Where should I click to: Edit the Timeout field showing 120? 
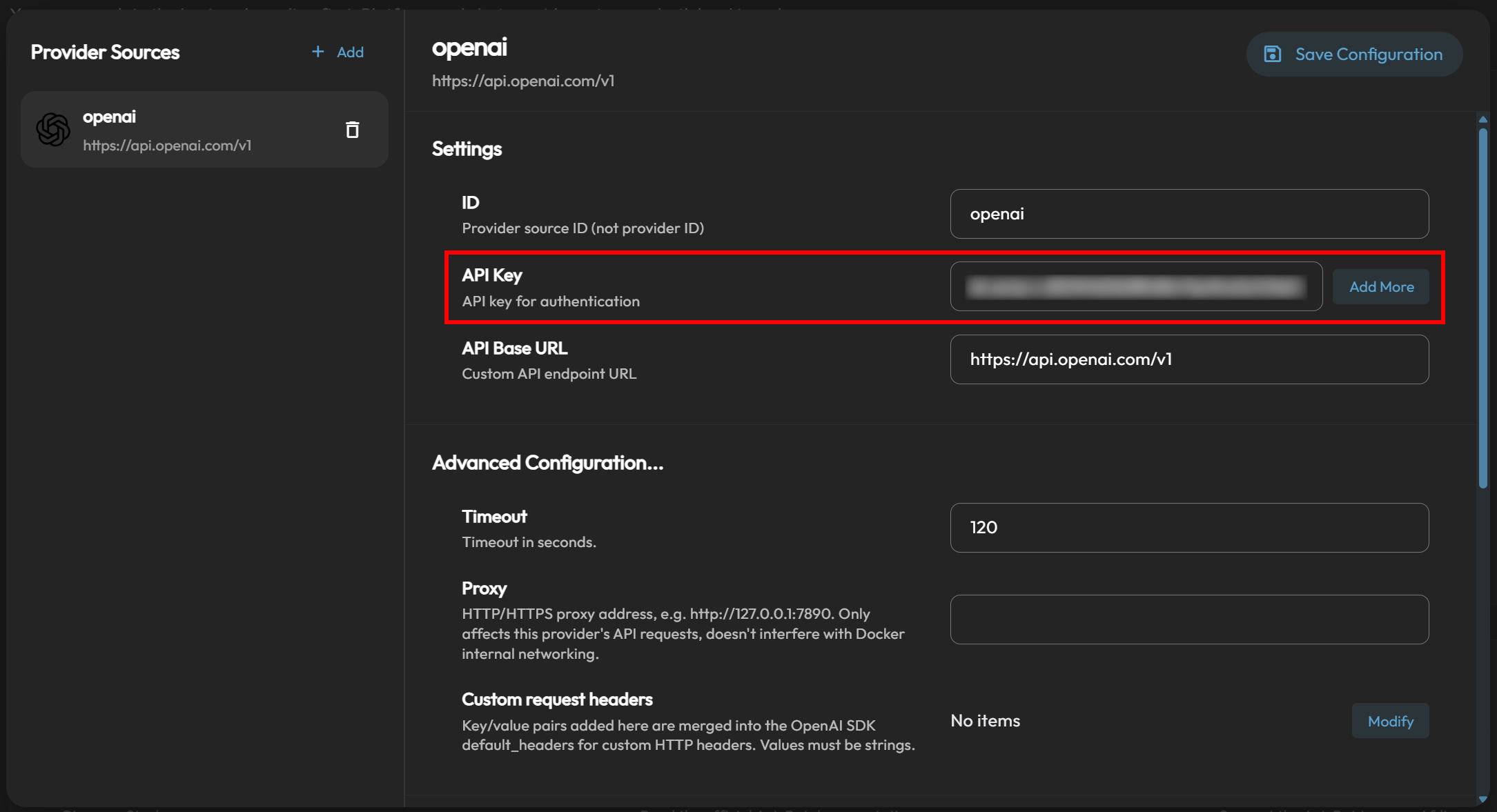click(x=1189, y=528)
